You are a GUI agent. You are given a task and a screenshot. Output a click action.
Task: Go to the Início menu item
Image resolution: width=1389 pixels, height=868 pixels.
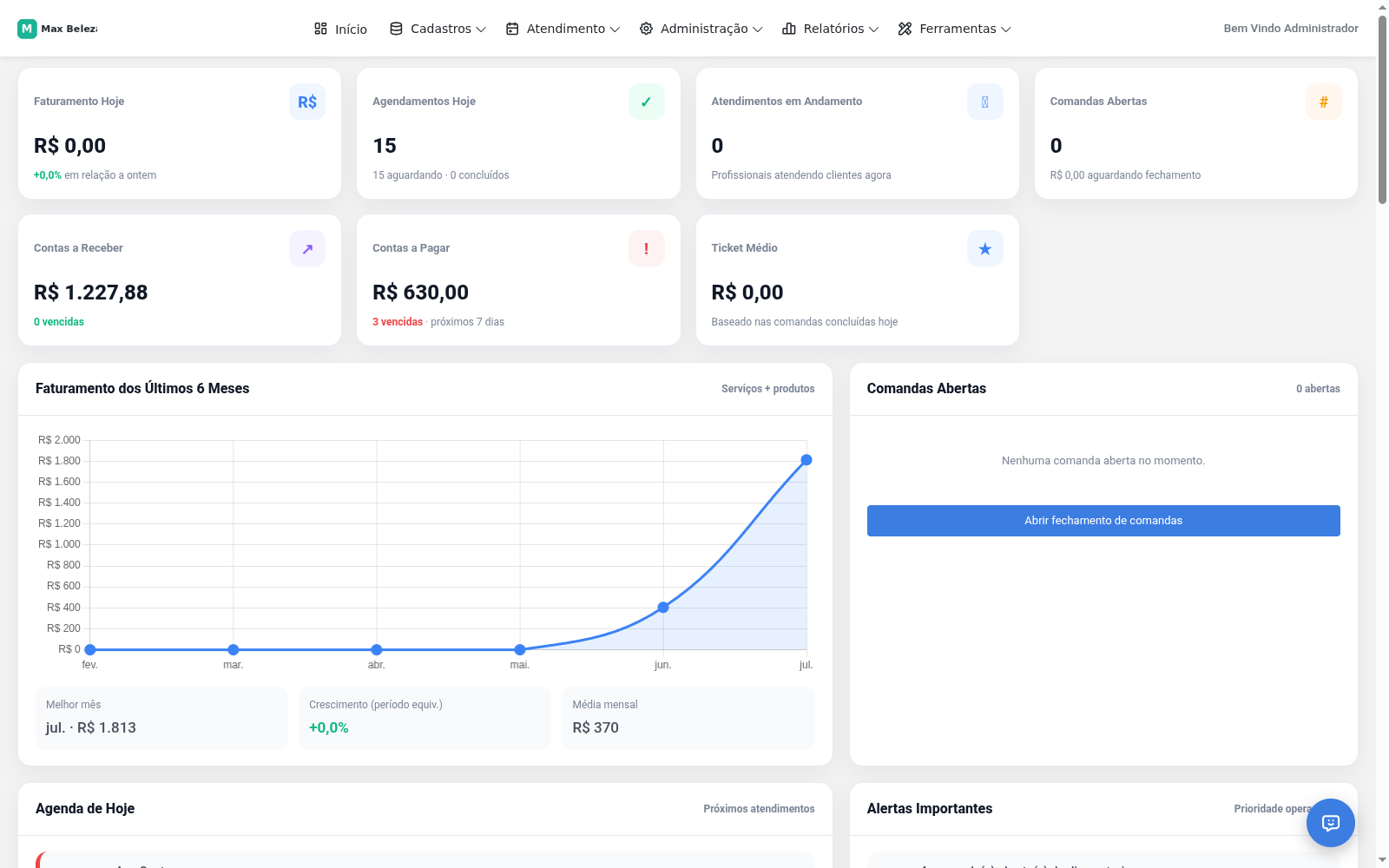340,29
